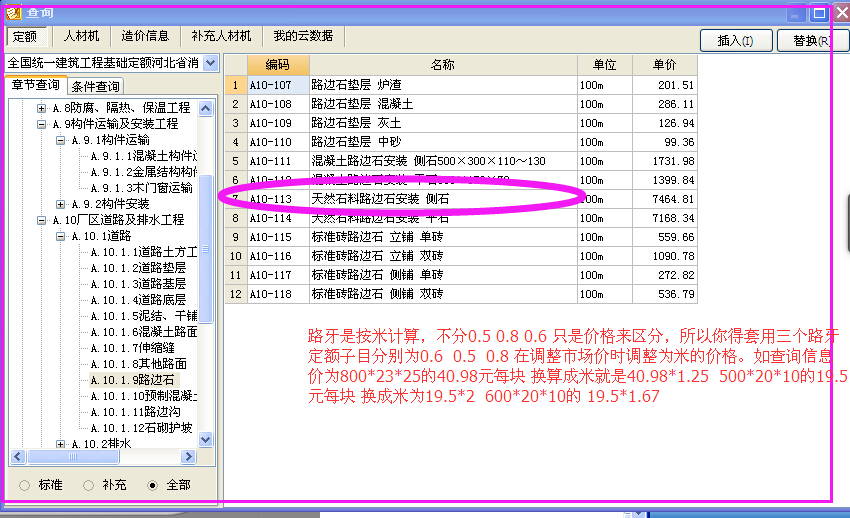The width and height of the screenshot is (850, 518).
Task: Click price cell 7464.81
Action: click(665, 199)
